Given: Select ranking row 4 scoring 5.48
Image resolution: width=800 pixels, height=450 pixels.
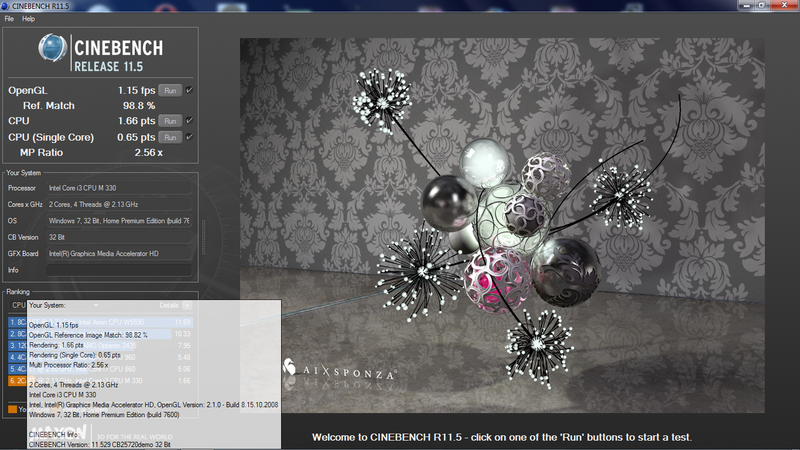Looking at the screenshot, I should 101,357.
